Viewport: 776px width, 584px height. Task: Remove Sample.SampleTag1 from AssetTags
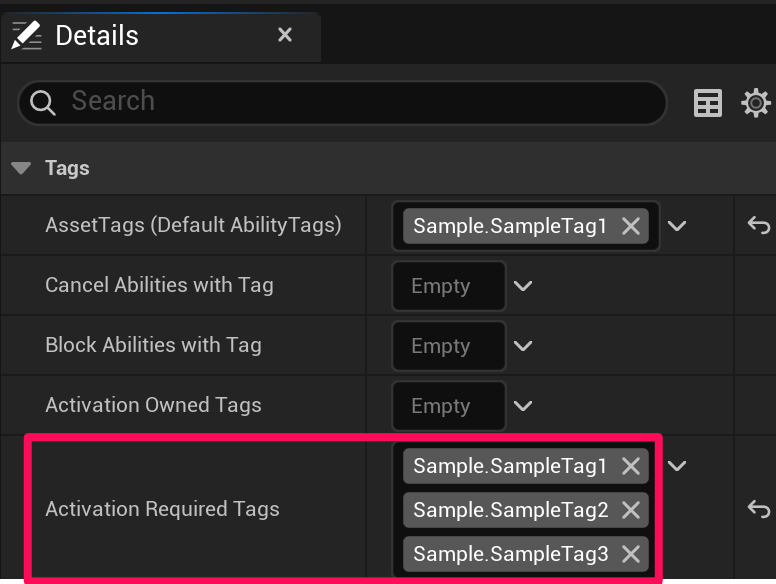[630, 226]
